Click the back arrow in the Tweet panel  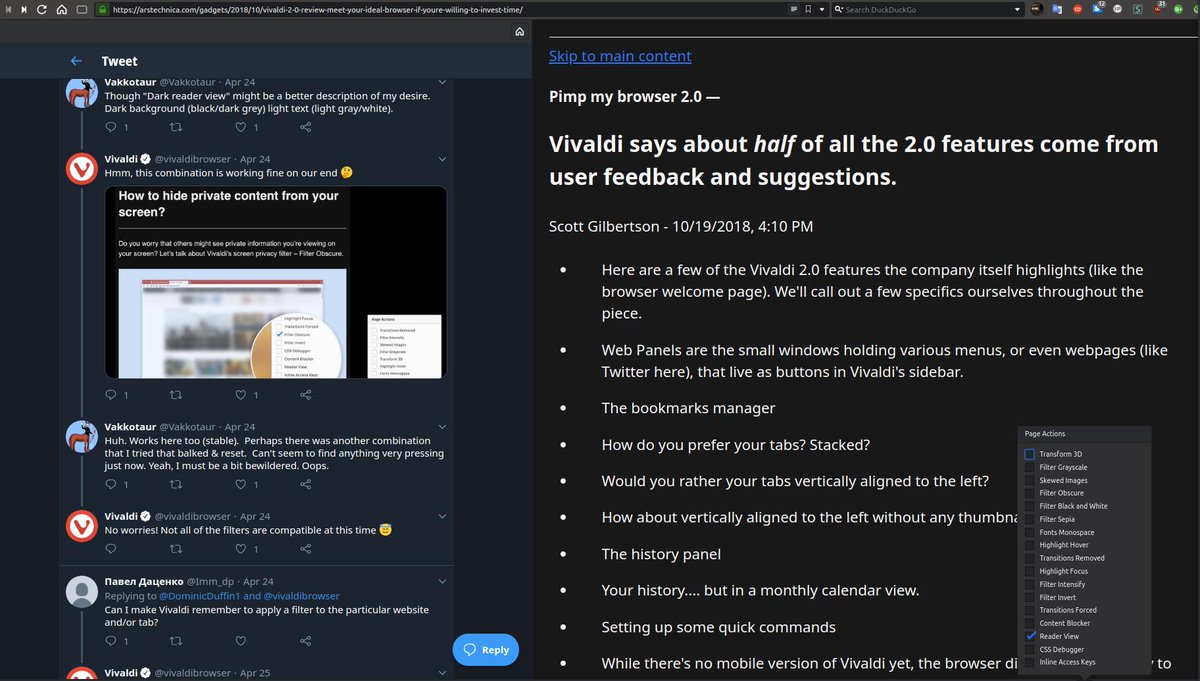75,60
